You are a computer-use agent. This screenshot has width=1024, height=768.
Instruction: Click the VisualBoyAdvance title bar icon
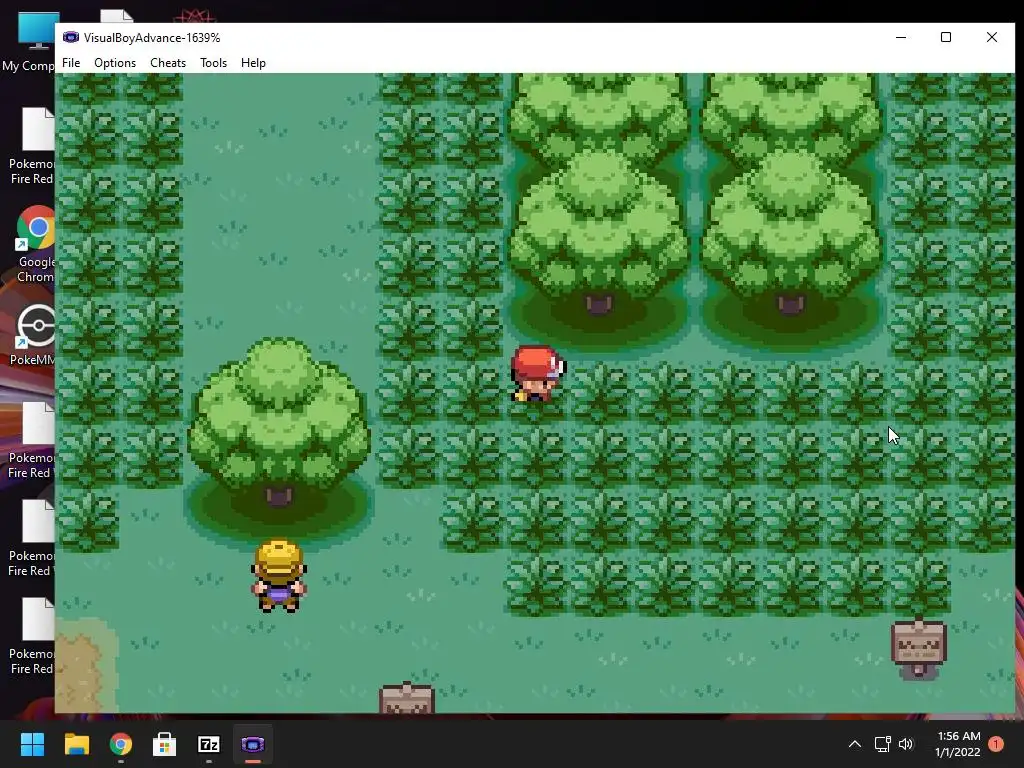71,37
